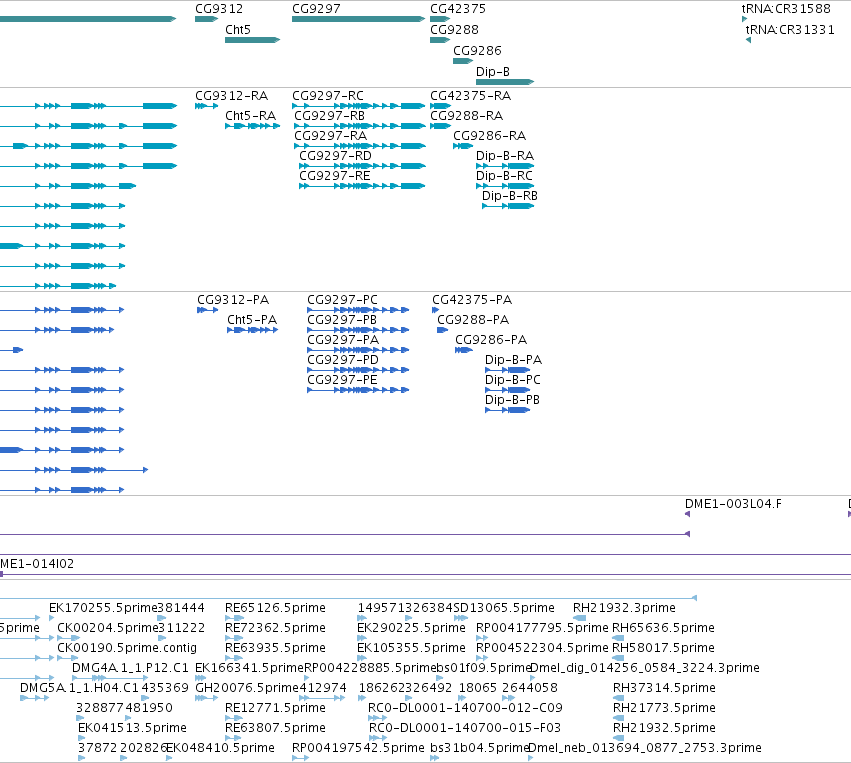The height and width of the screenshot is (763, 851).
Task: Click EST RE72362.5prime
Action: (275, 628)
